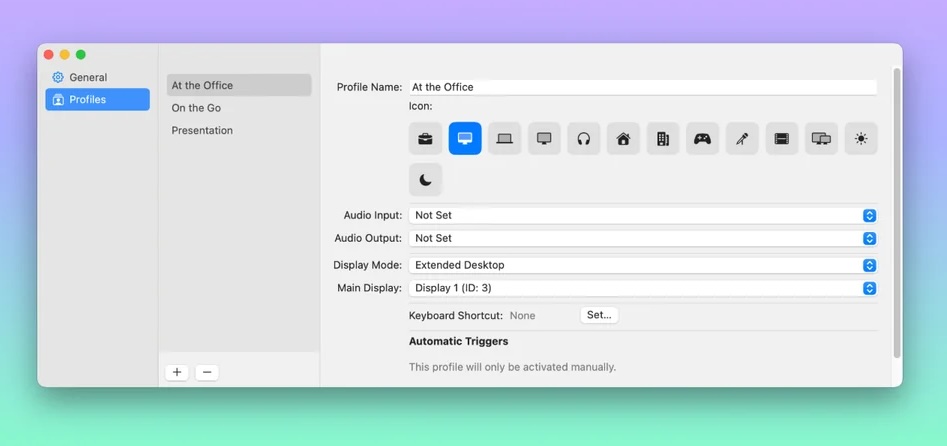Screen dimensions: 947x446
Task: Add a new profile with plus button
Action: (177, 372)
